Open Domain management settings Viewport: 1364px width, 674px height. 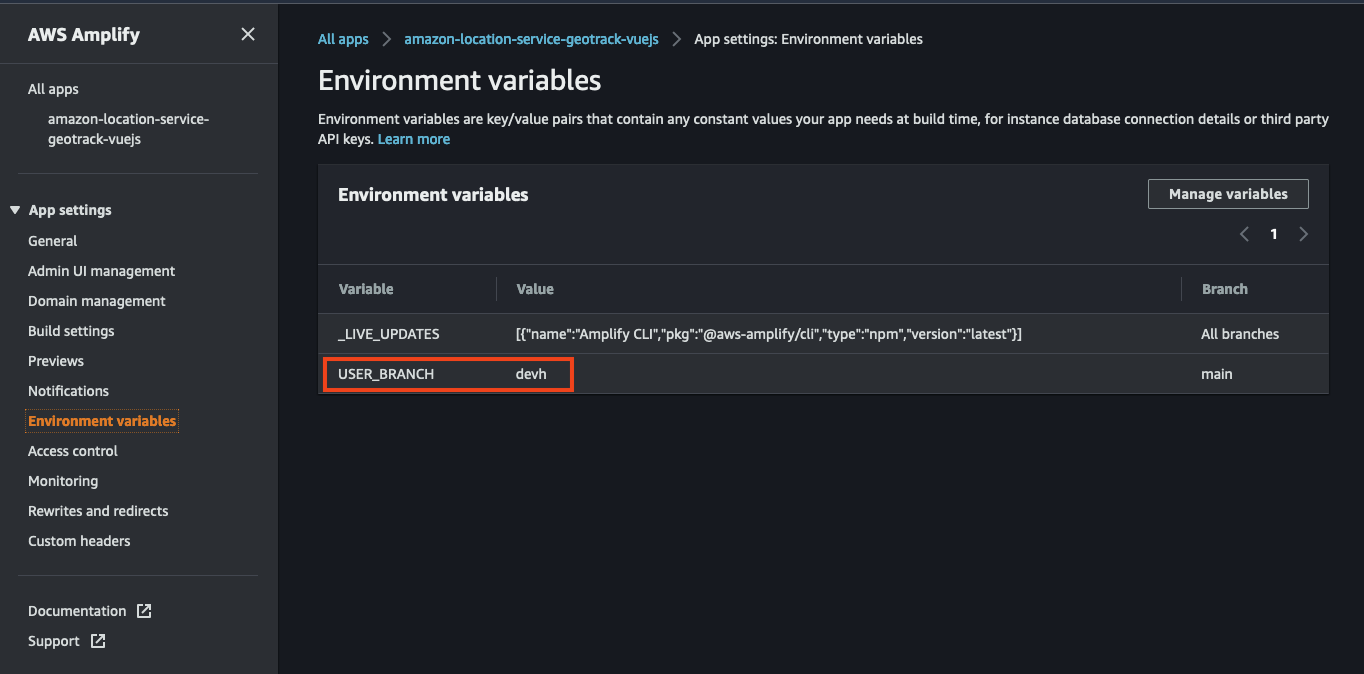(97, 301)
